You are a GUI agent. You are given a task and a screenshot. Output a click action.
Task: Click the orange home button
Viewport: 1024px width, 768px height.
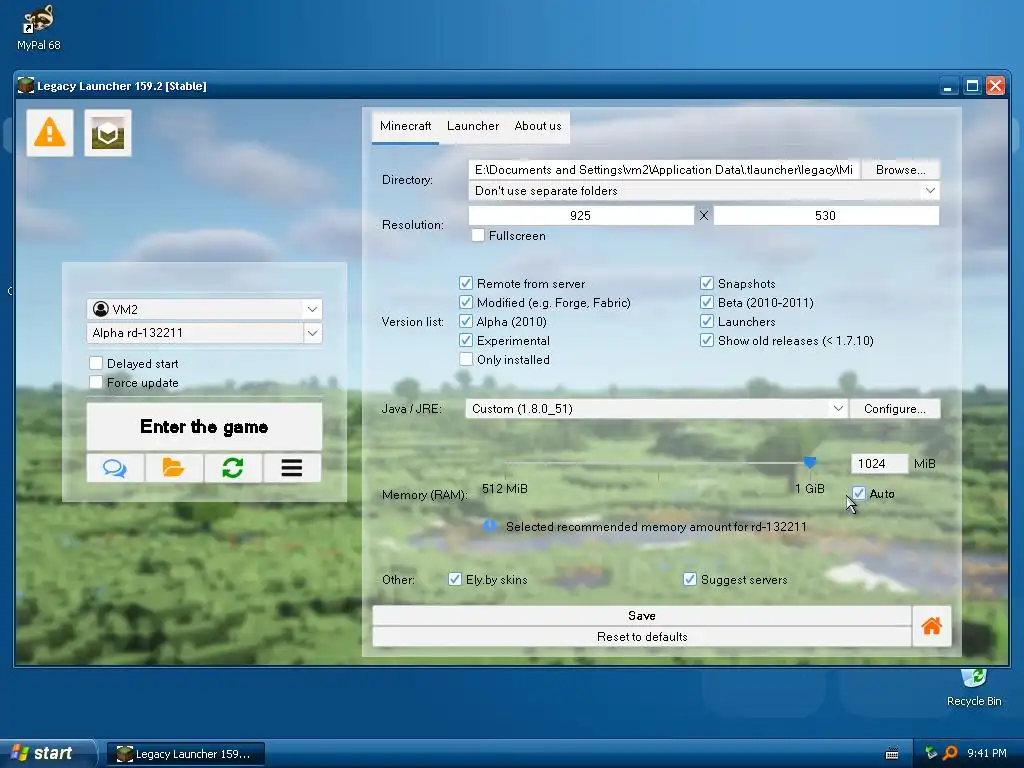931,626
